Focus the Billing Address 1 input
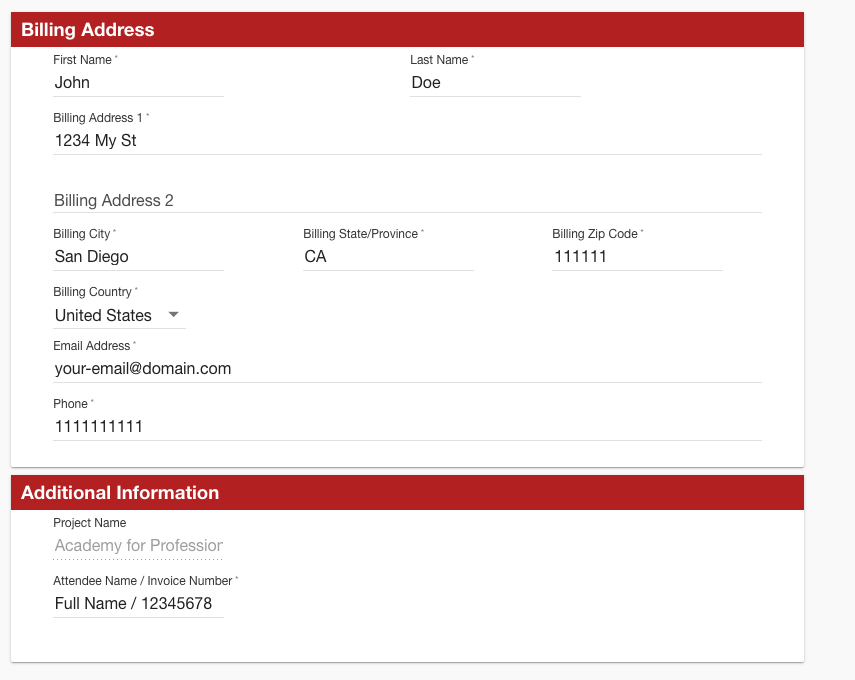 coord(407,141)
